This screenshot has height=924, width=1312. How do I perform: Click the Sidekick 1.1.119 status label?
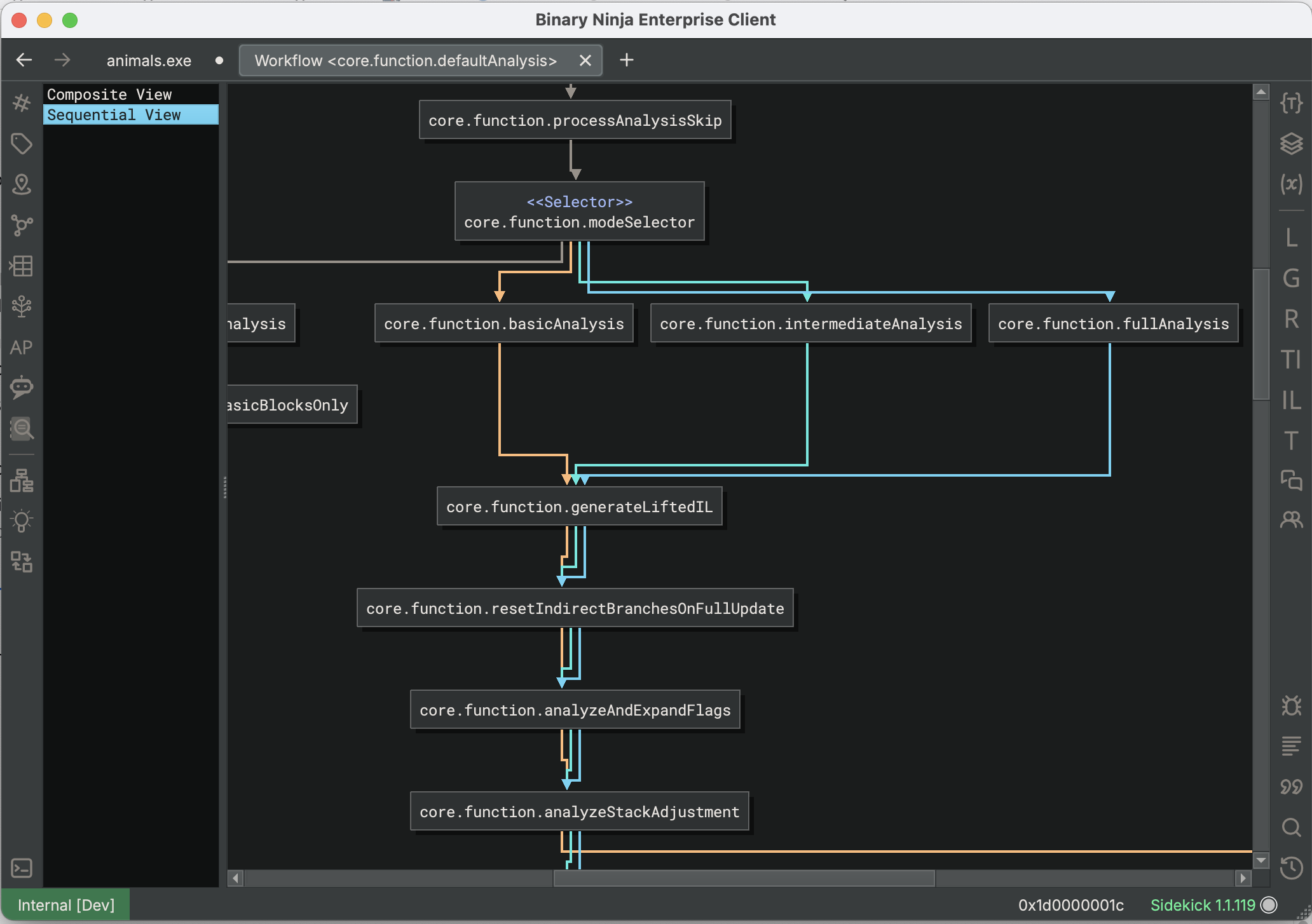pyautogui.click(x=1203, y=905)
